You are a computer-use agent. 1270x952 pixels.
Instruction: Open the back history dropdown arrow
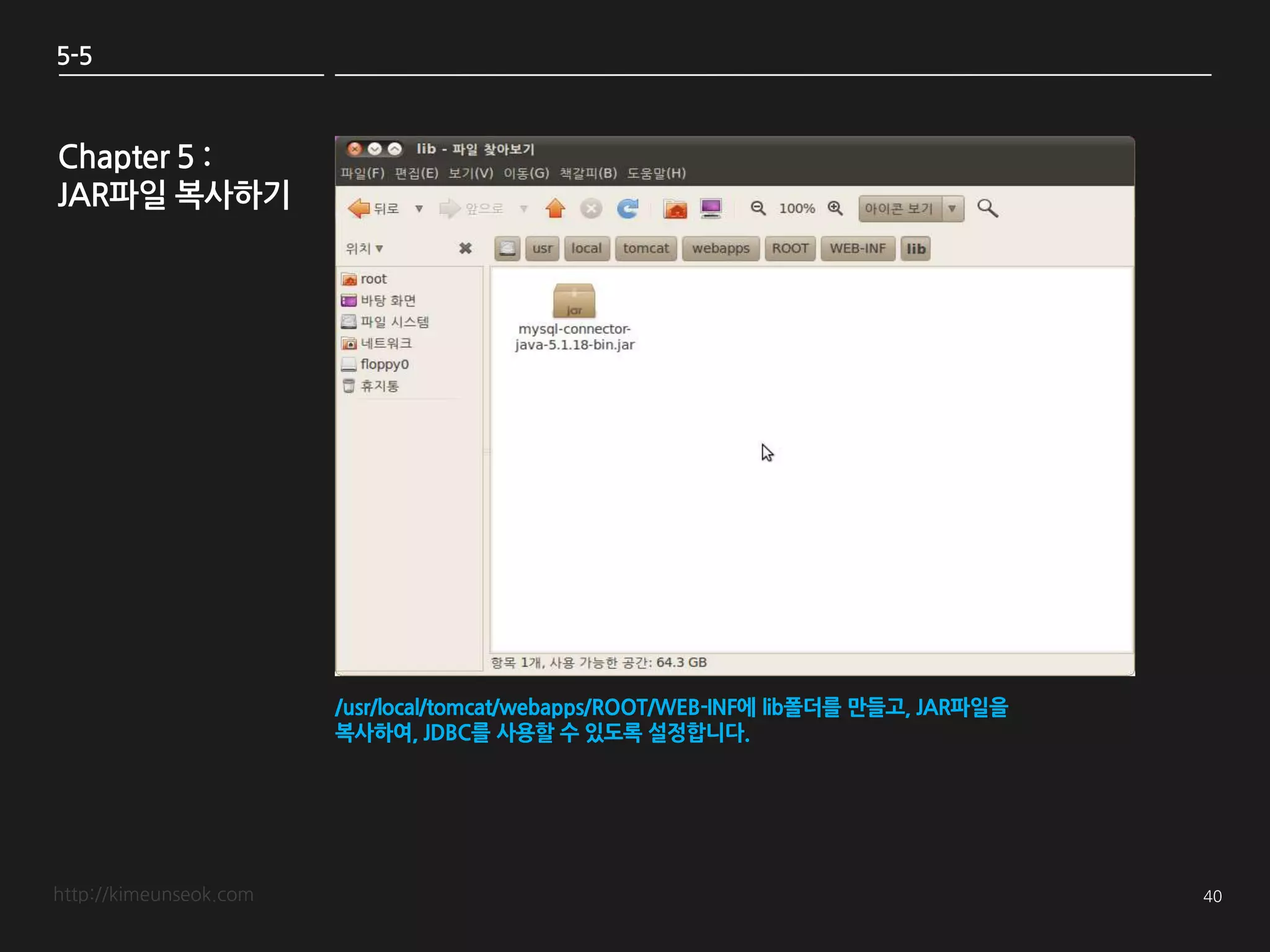[x=419, y=209]
